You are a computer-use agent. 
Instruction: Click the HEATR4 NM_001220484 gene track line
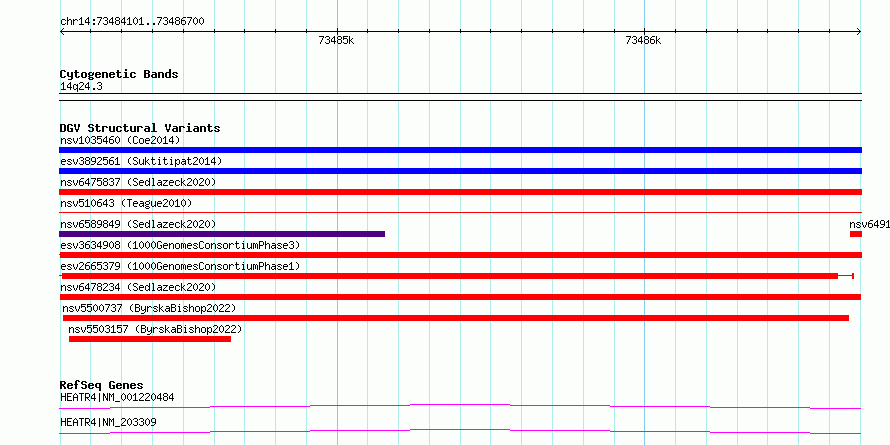(x=460, y=406)
